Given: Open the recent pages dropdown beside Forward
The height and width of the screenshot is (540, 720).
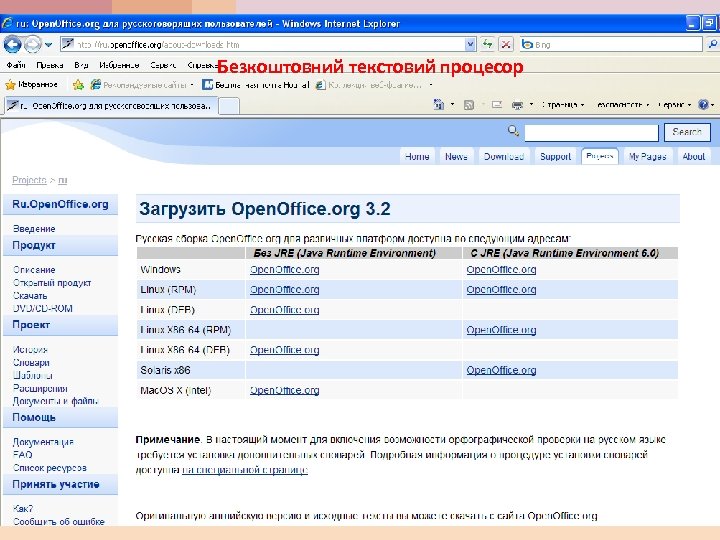Looking at the screenshot, I should point(49,45).
